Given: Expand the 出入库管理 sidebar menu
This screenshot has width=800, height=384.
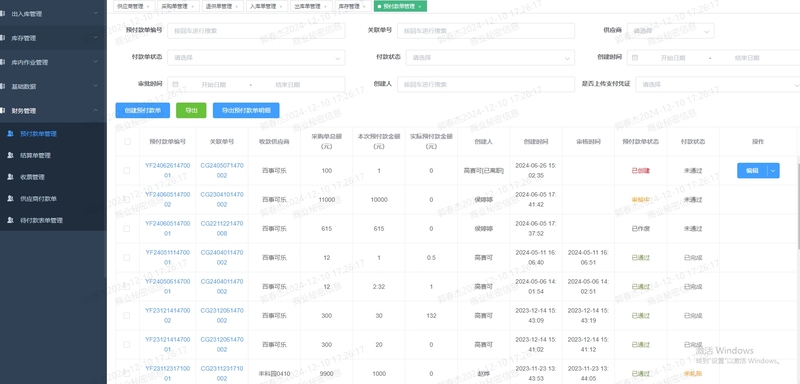Looking at the screenshot, I should click(53, 14).
